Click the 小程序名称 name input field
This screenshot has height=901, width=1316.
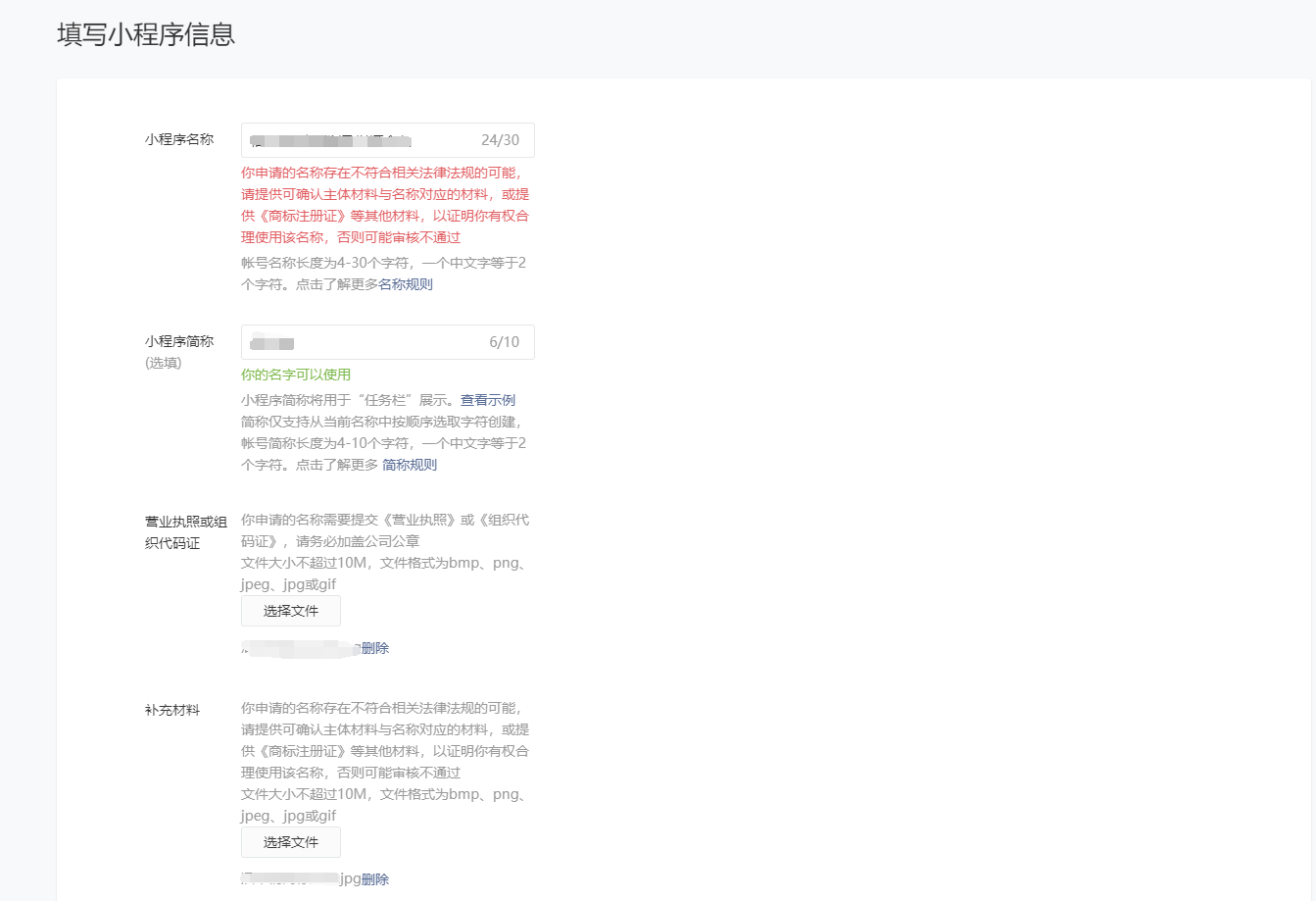(x=358, y=140)
